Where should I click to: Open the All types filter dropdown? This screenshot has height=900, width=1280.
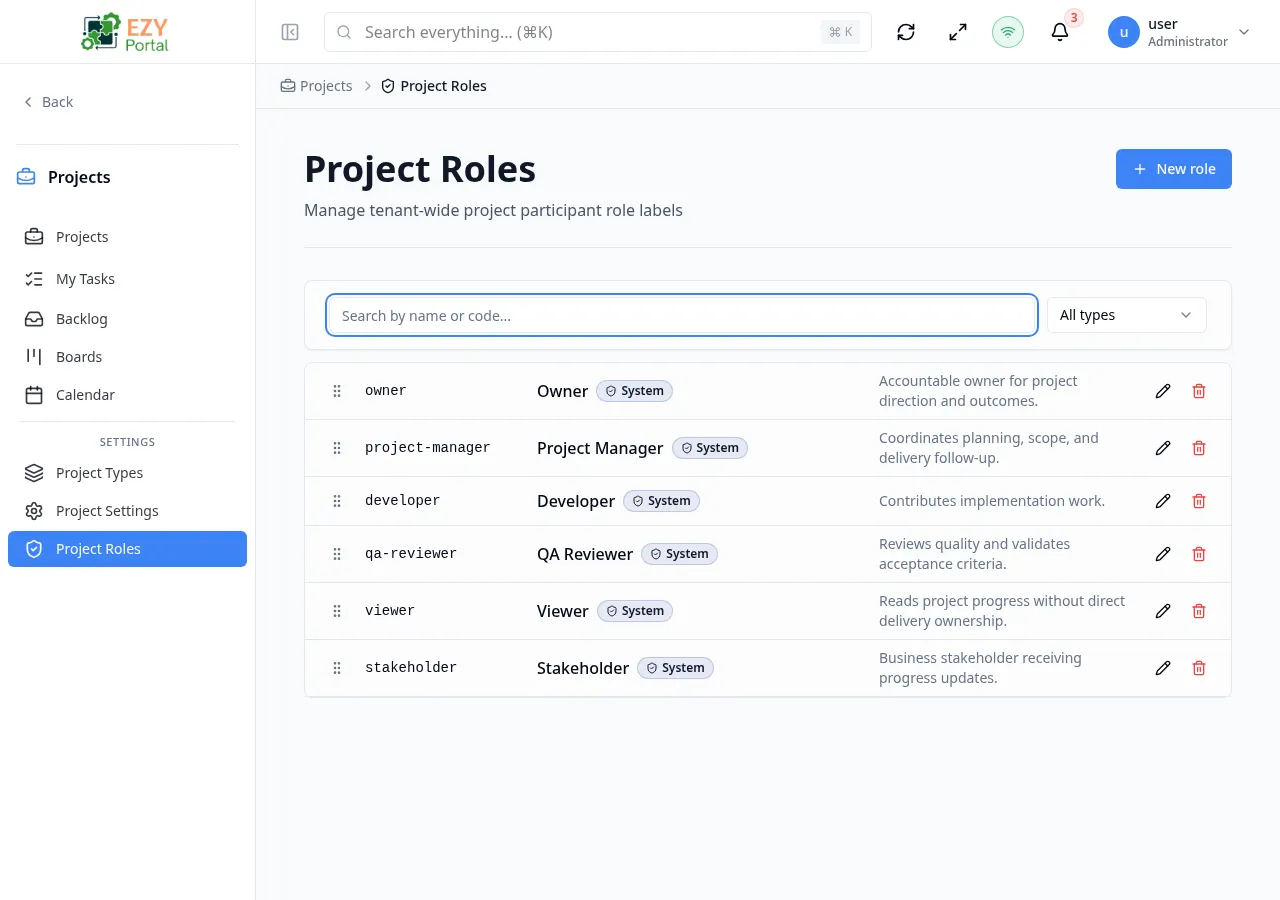point(1126,315)
